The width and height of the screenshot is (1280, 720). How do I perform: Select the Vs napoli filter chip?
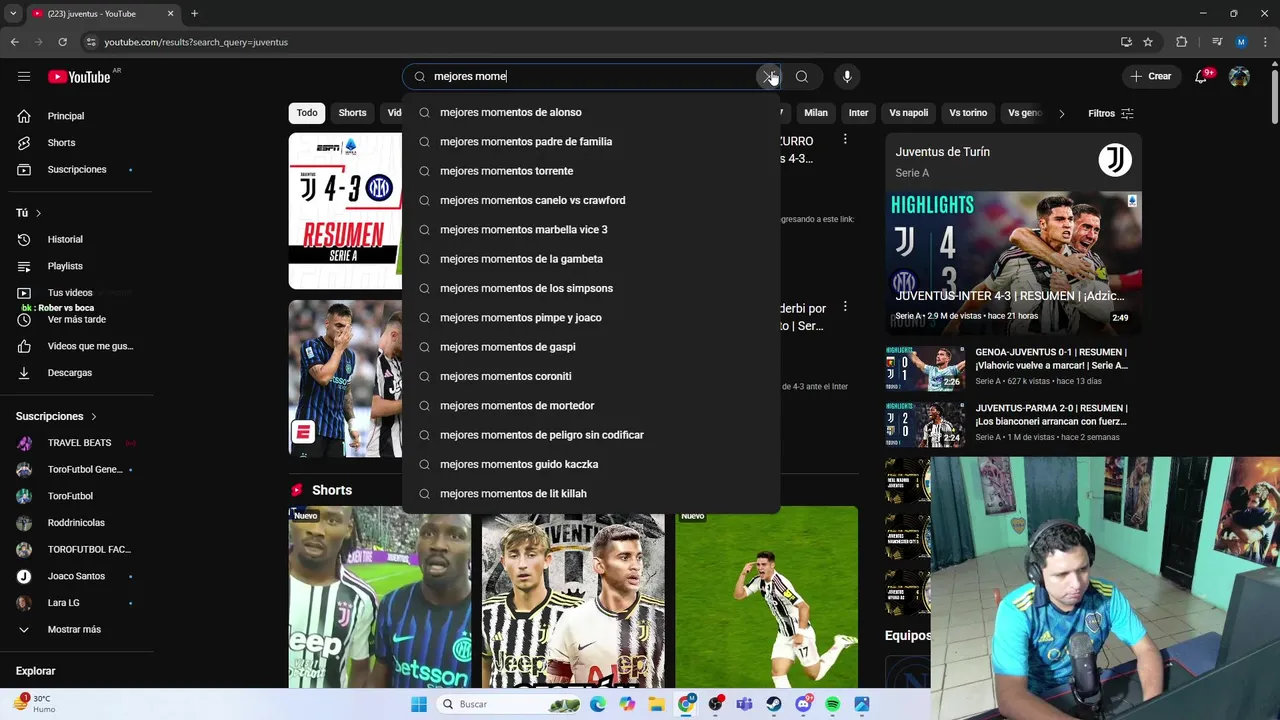pyautogui.click(x=909, y=113)
